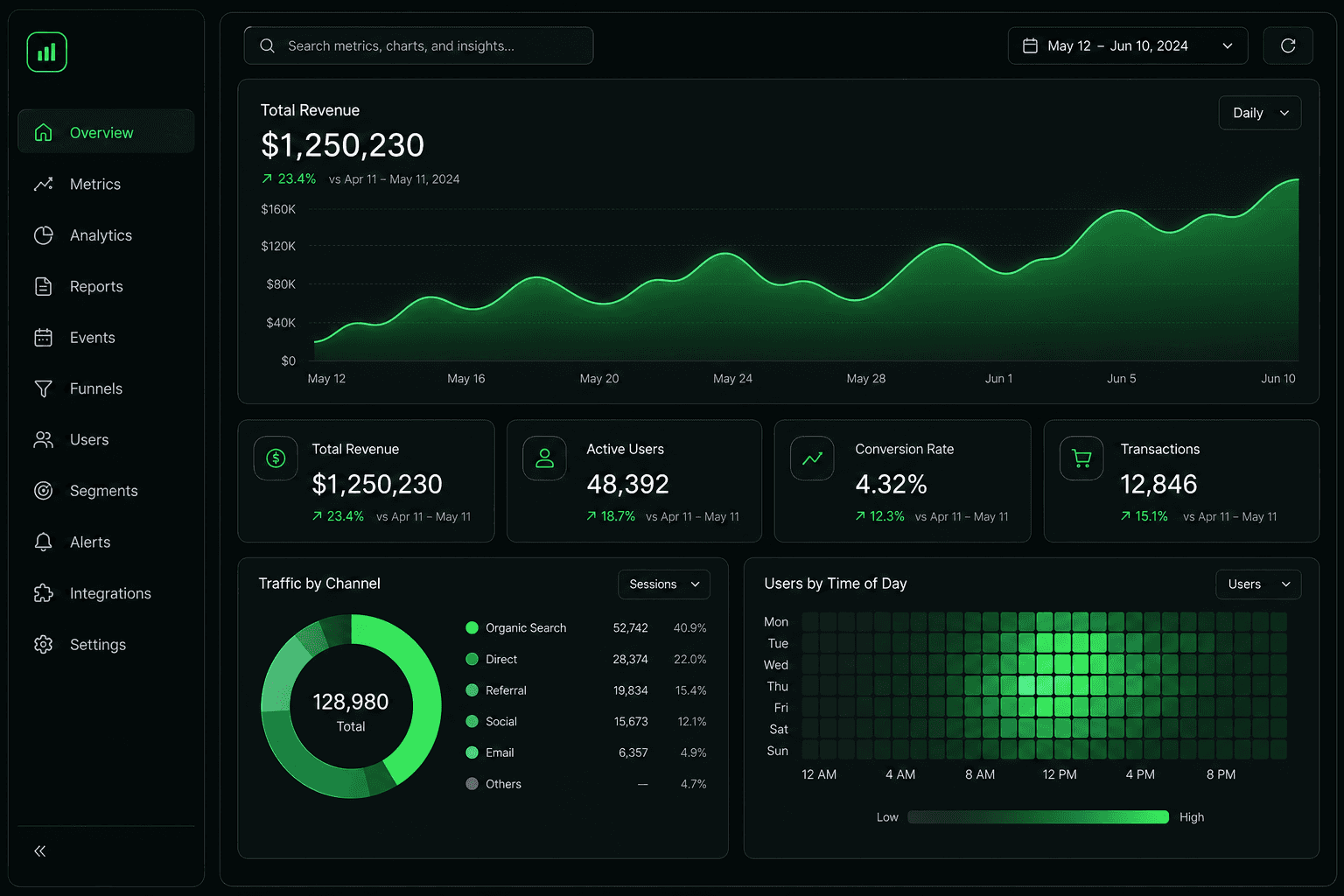The image size is (1344, 896).
Task: Click the Social channel row label
Action: pos(501,722)
